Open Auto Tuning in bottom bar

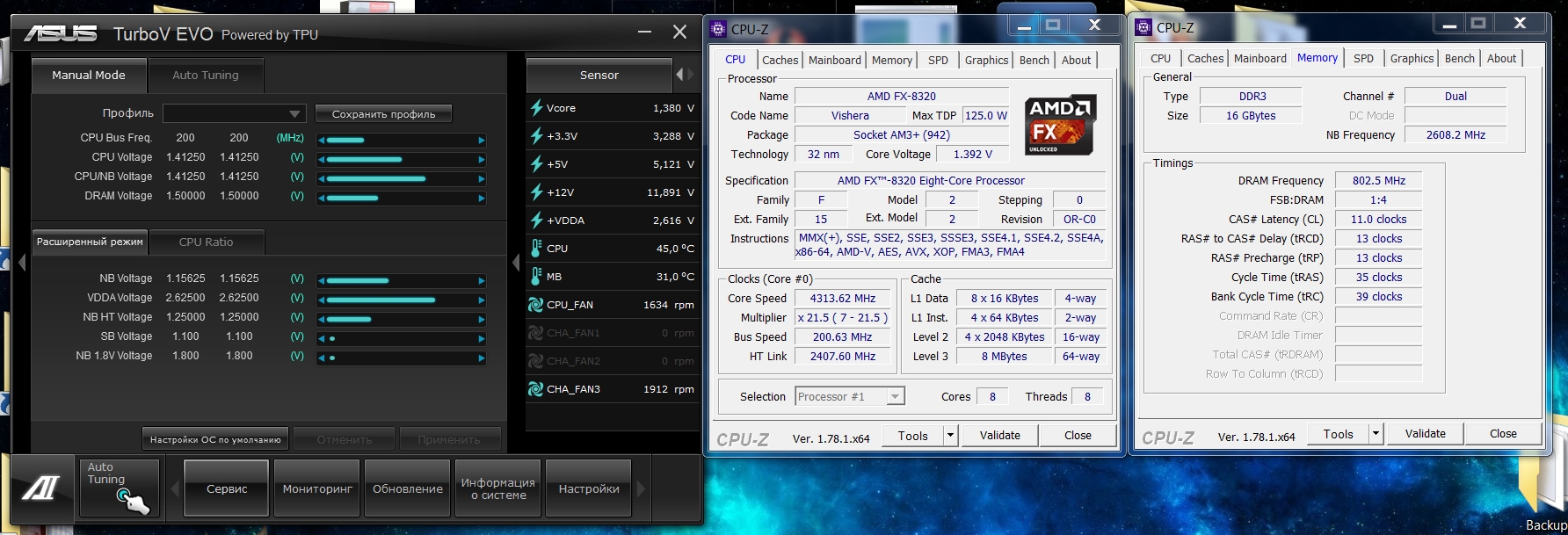pos(119,488)
